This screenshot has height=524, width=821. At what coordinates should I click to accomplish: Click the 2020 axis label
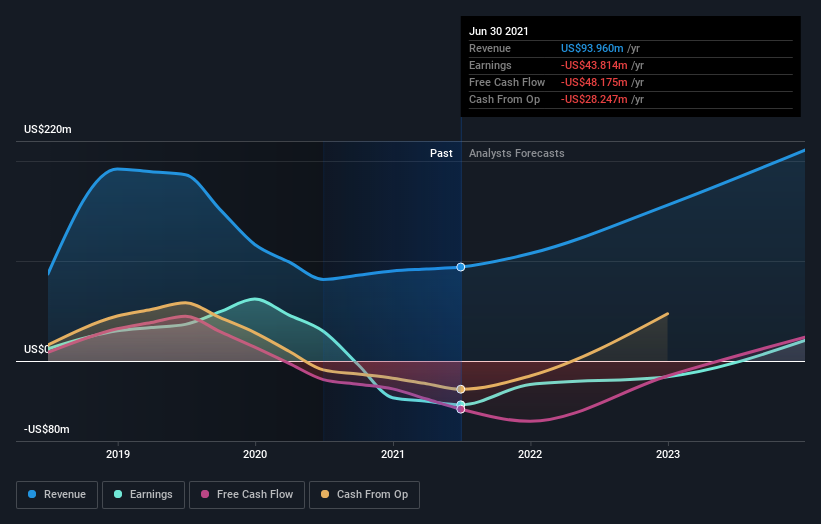click(x=255, y=454)
